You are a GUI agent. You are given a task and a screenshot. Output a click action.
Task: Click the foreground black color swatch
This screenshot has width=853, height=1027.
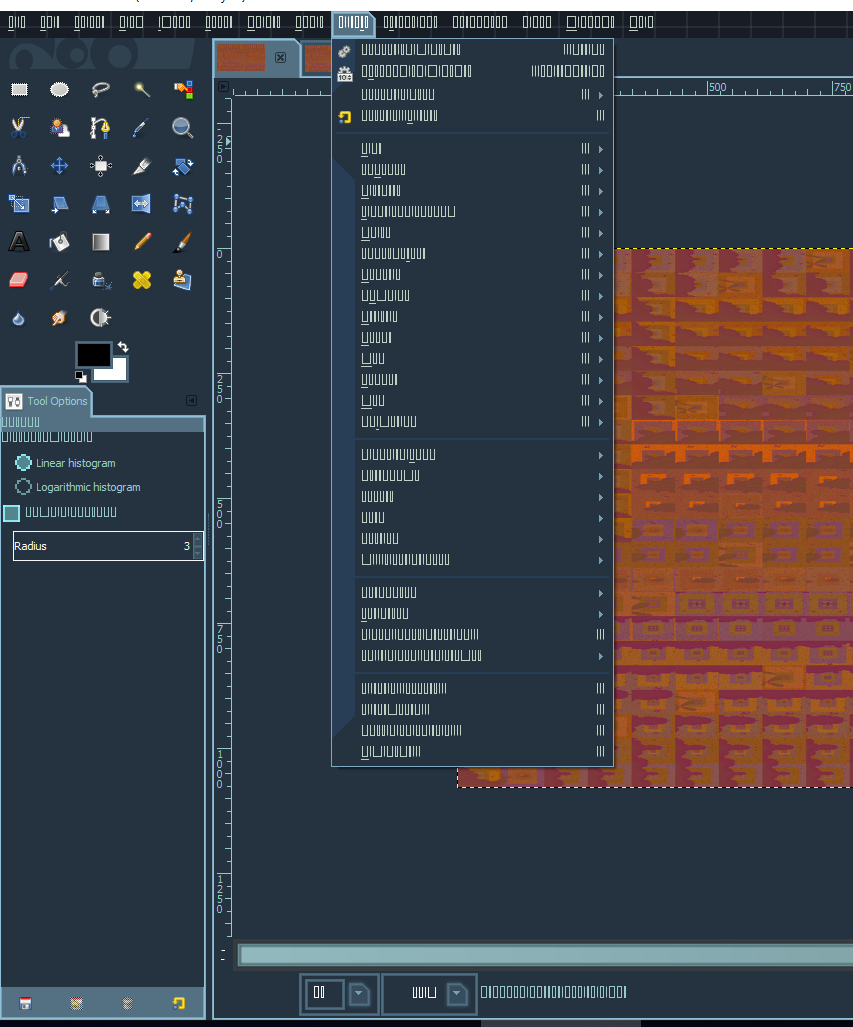[x=93, y=354]
